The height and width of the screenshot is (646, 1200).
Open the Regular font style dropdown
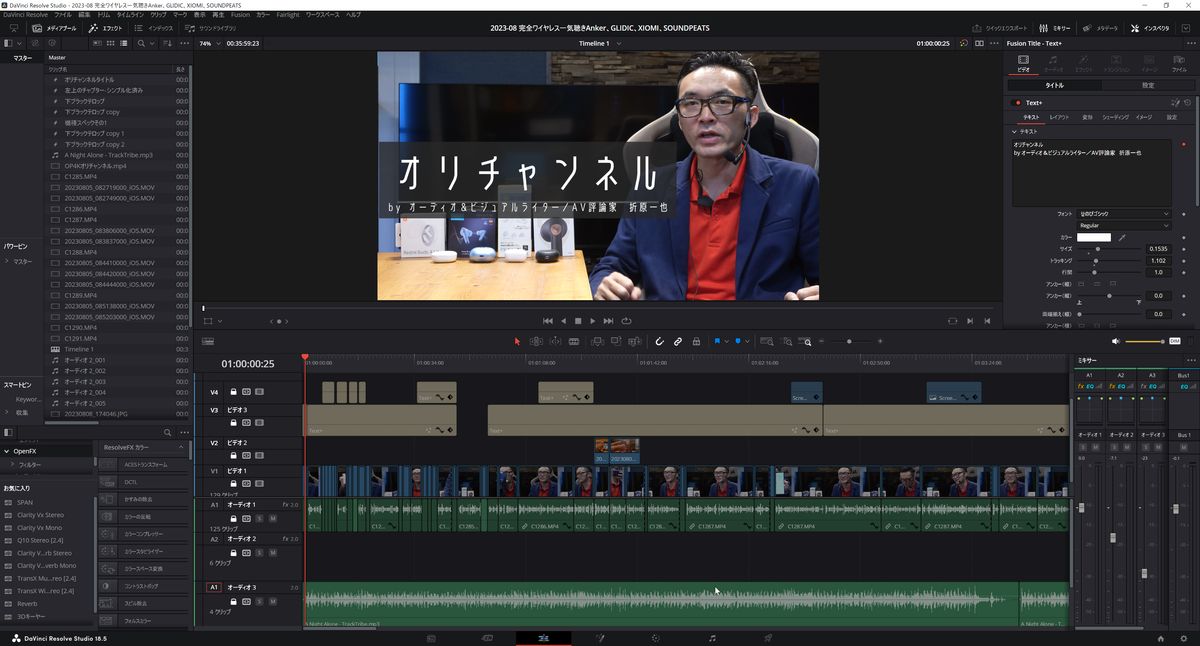[x=1124, y=225]
